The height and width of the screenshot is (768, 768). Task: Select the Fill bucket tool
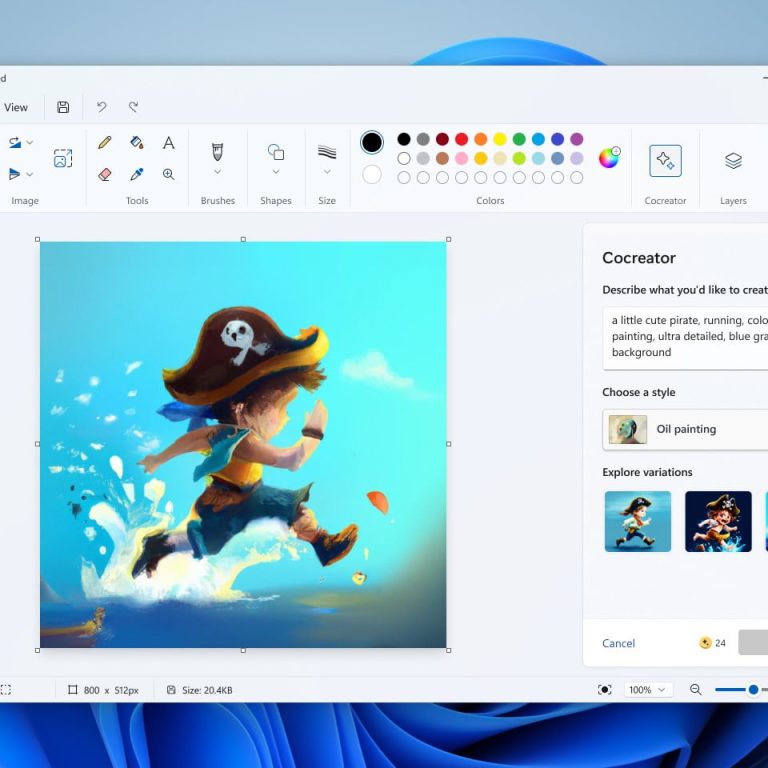(137, 143)
